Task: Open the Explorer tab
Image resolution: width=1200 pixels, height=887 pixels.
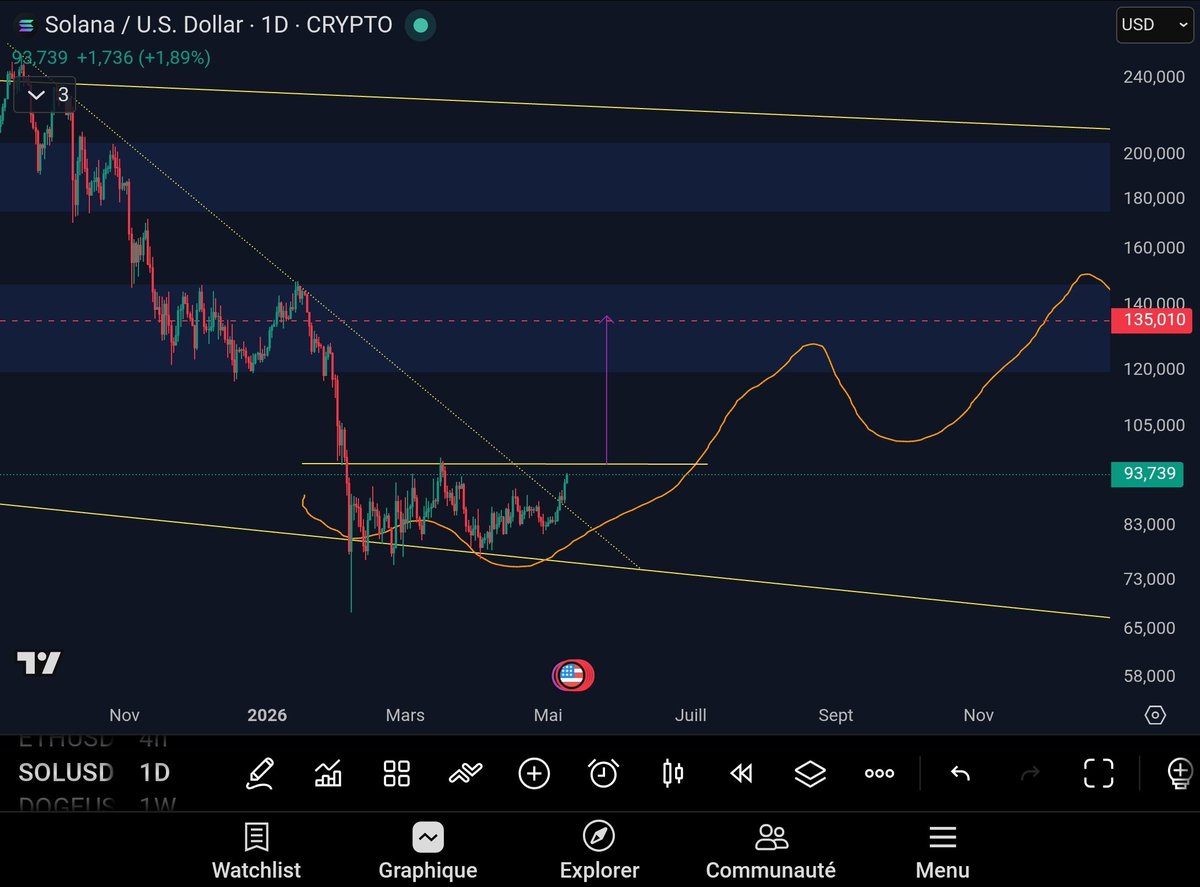Action: (x=599, y=852)
